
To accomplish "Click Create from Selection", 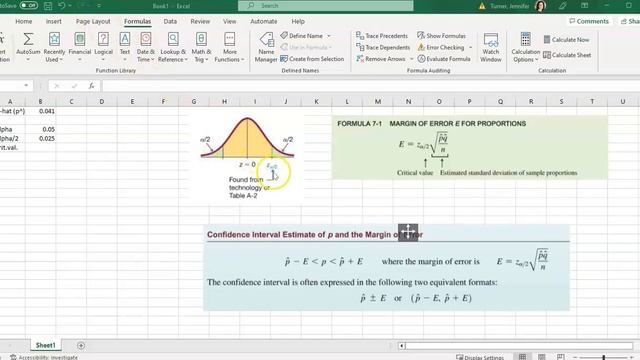I will pyautogui.click(x=312, y=59).
